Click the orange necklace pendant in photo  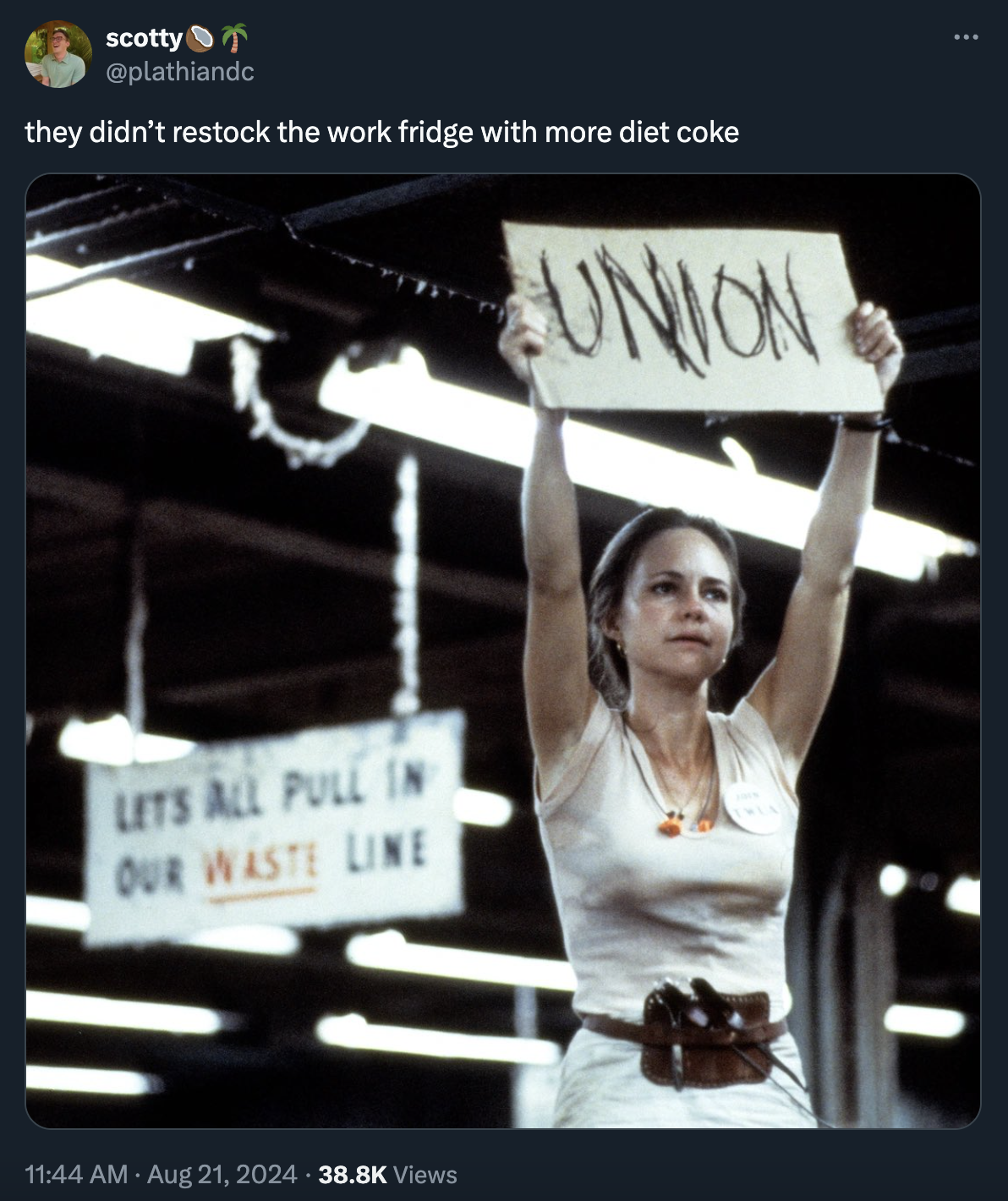point(685,820)
